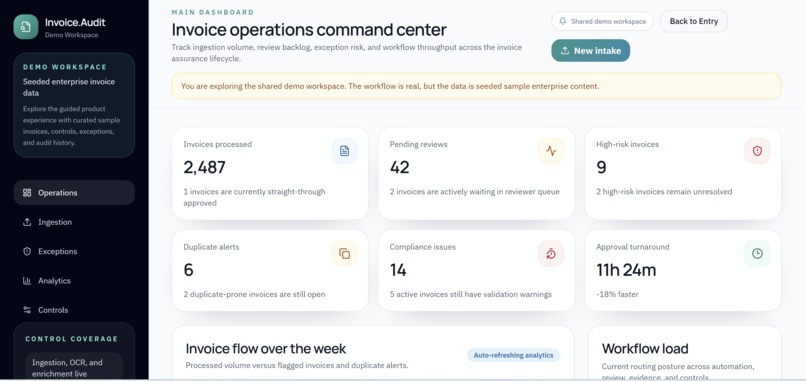This screenshot has height=381, width=806.
Task: Switch to the Analytics view
Action: [x=74, y=281]
